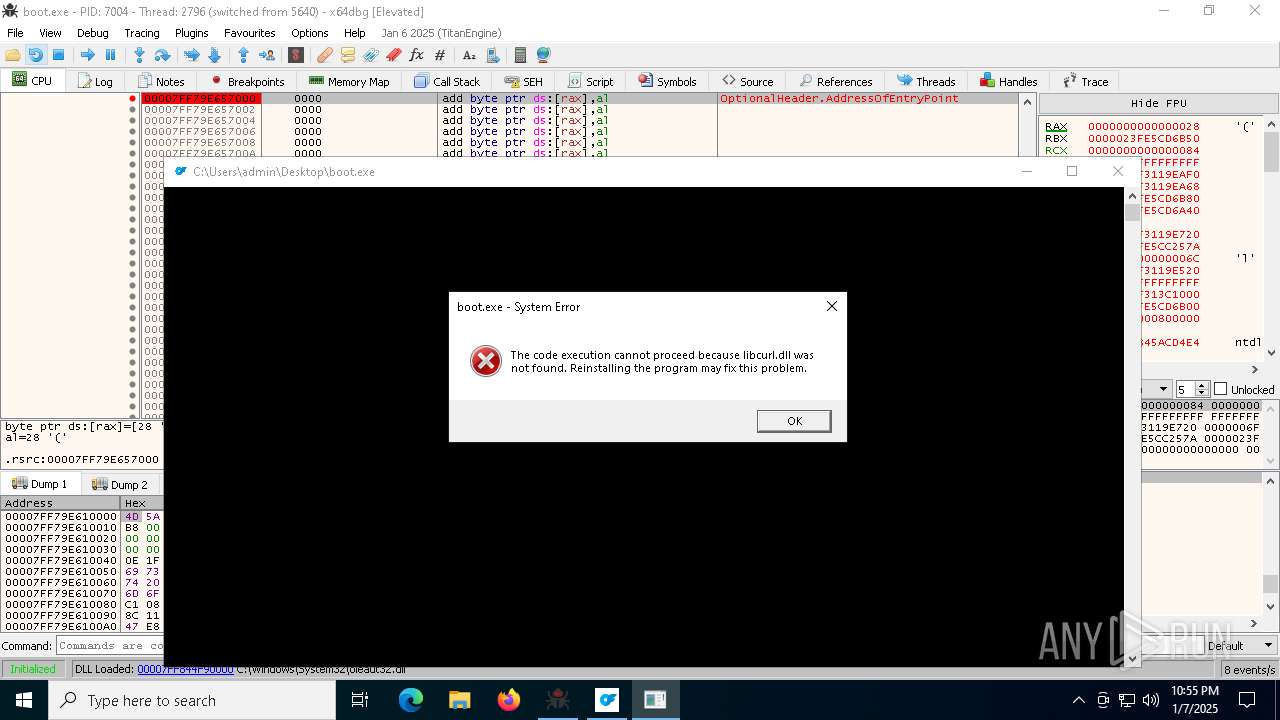This screenshot has width=1280, height=720.
Task: Click the Trace over toolbar icon
Action: pos(214,55)
